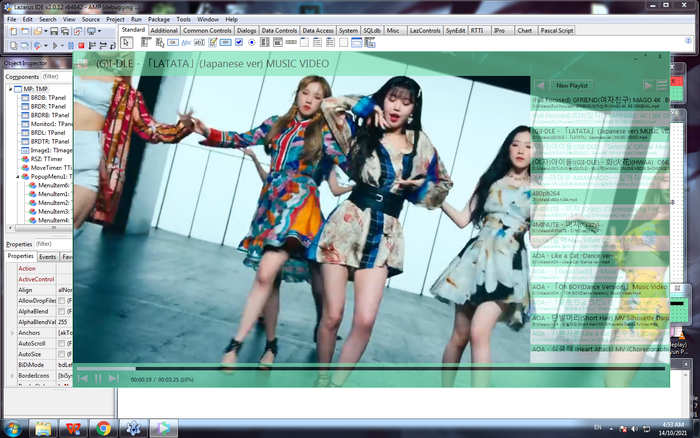Expand the Anchors property
Image resolution: width=700 pixels, height=438 pixels.
pos(12,333)
